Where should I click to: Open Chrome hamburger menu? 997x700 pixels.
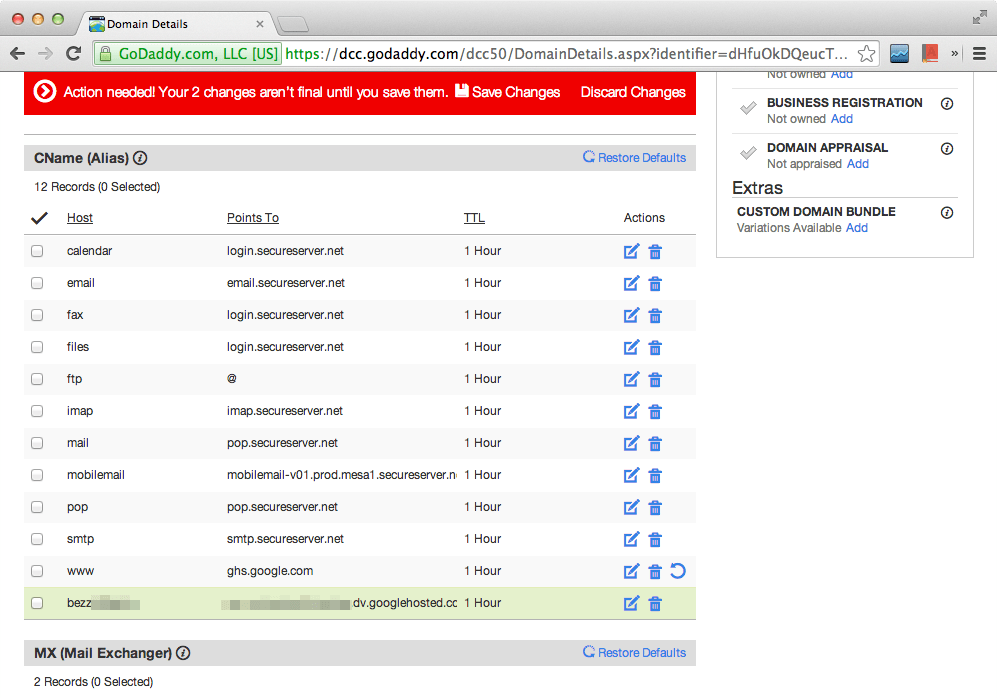coord(979,54)
